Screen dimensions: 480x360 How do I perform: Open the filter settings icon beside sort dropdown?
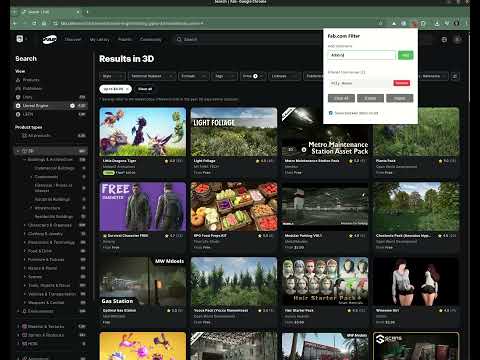(455, 76)
